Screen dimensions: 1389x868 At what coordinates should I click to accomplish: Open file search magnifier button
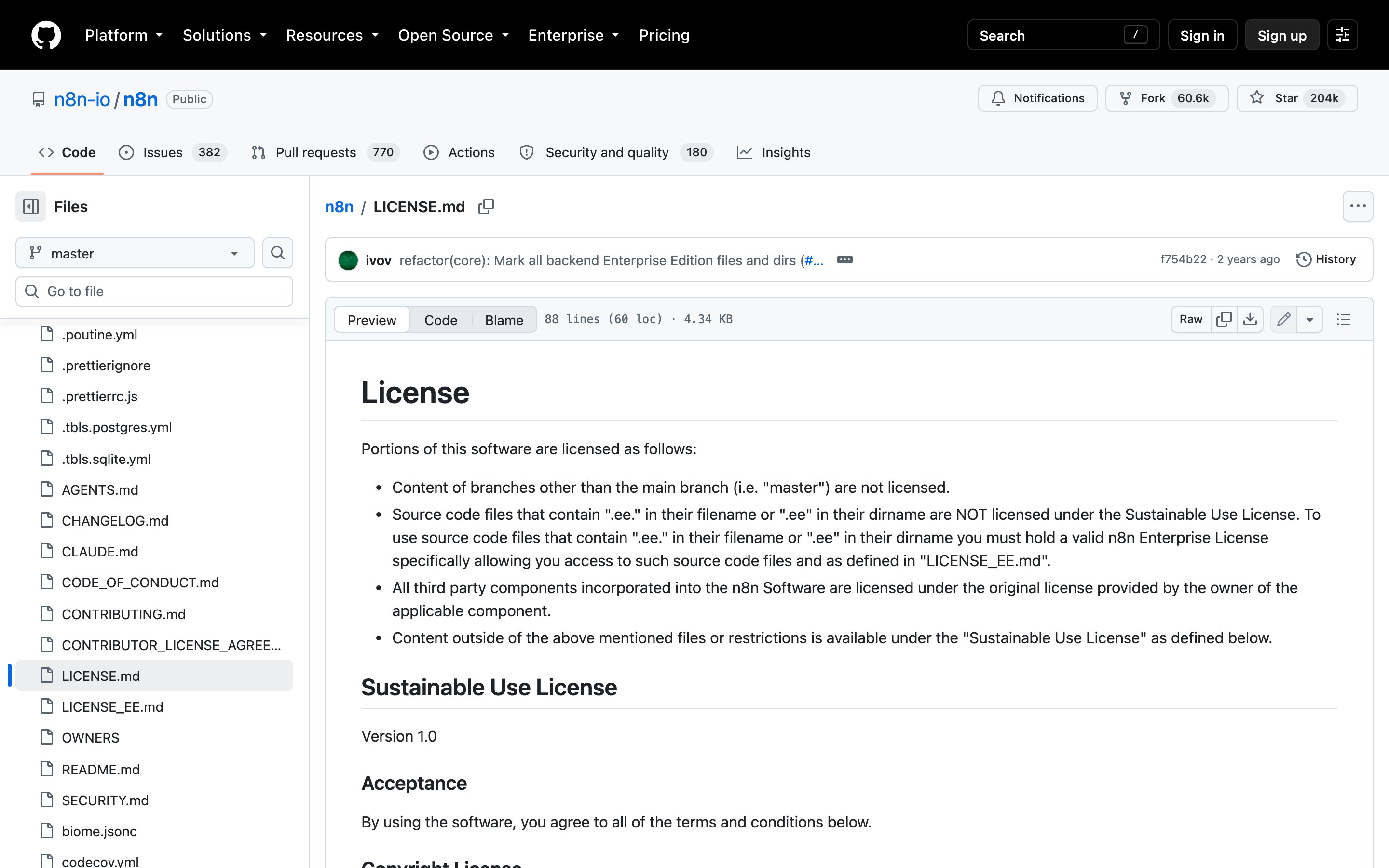(x=278, y=253)
